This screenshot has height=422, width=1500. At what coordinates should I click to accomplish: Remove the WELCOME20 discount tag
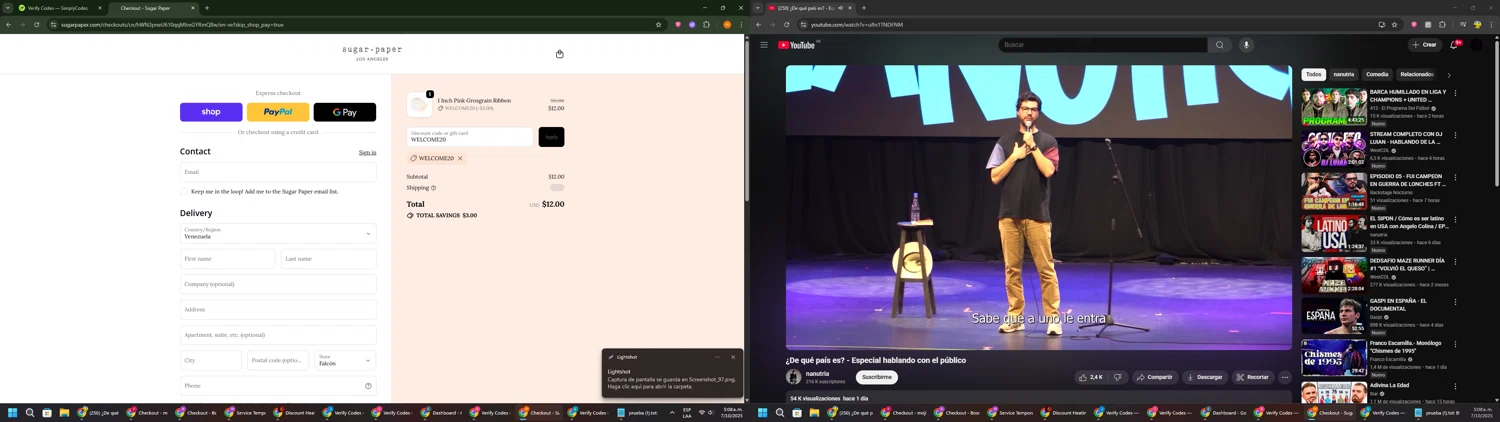[460, 158]
